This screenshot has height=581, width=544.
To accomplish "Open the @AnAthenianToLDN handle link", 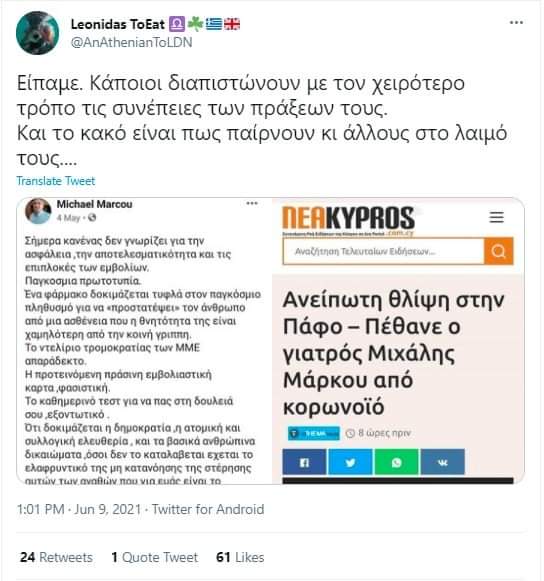I will coord(132,42).
